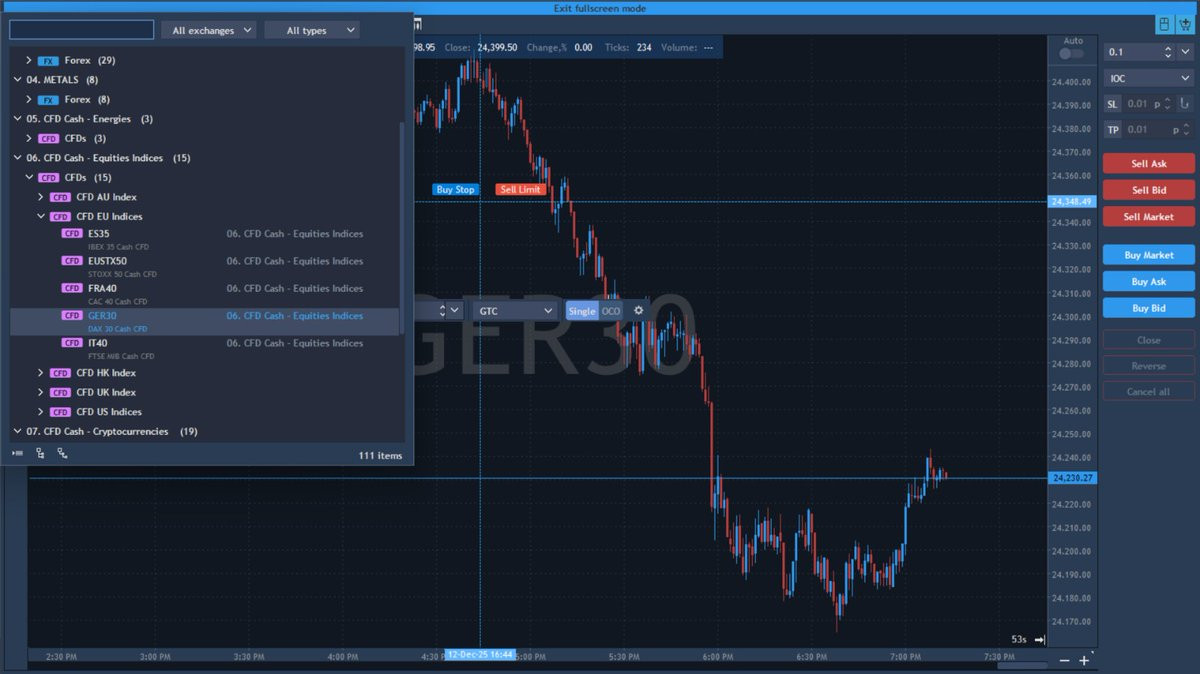Open the All types dropdown

(312, 31)
